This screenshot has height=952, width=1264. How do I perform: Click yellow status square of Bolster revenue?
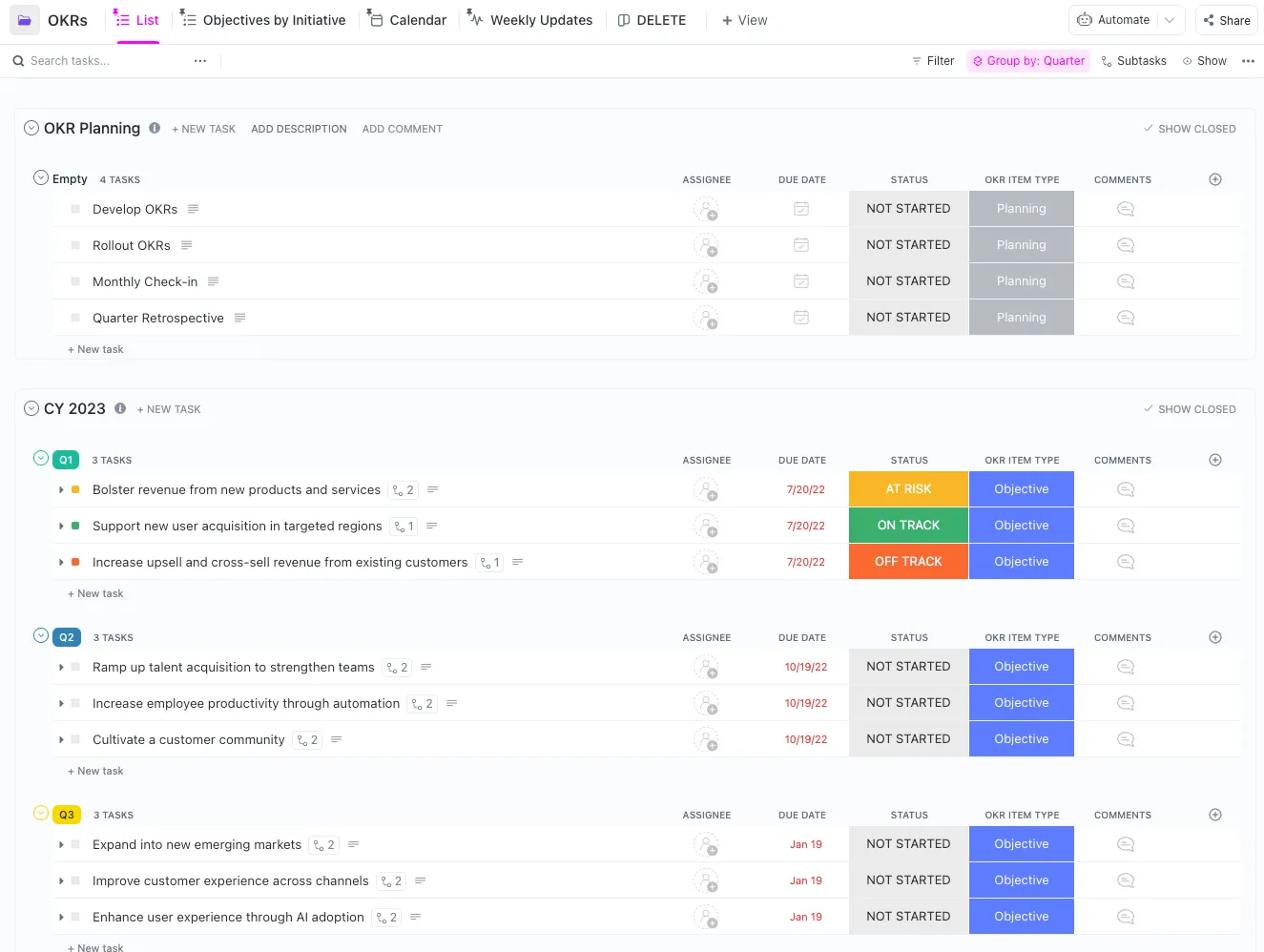coord(75,489)
